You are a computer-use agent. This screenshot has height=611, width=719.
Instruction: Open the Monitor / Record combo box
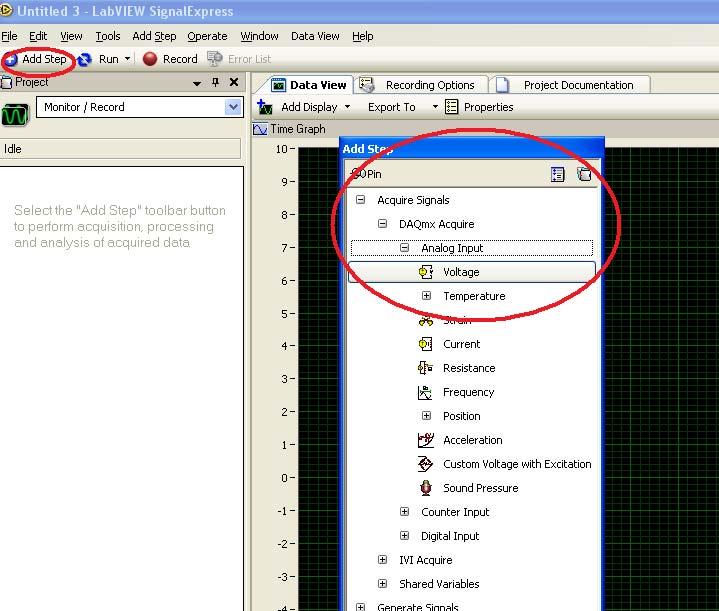click(140, 107)
